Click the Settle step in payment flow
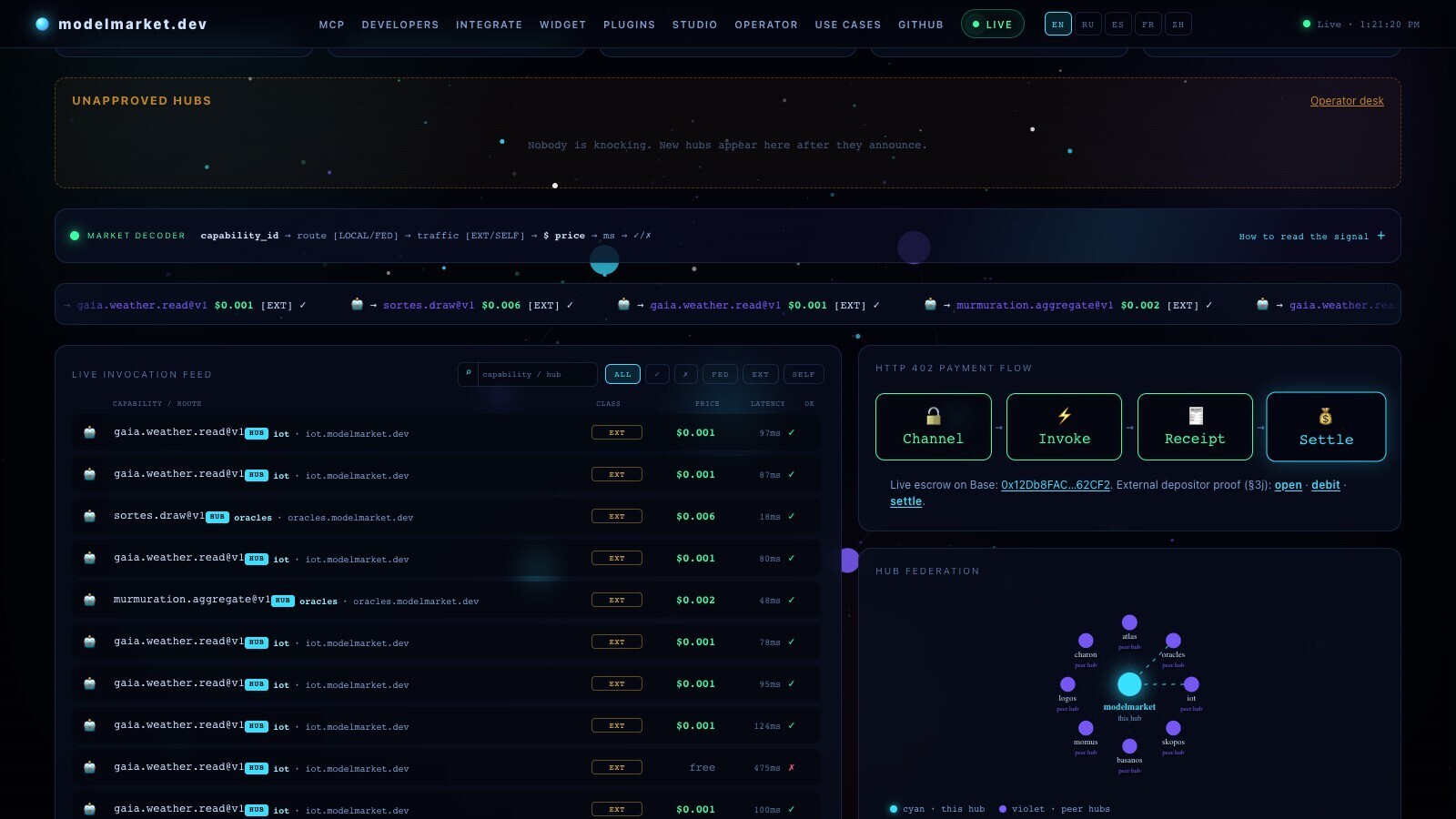This screenshot has height=819, width=1456. pyautogui.click(x=1326, y=427)
